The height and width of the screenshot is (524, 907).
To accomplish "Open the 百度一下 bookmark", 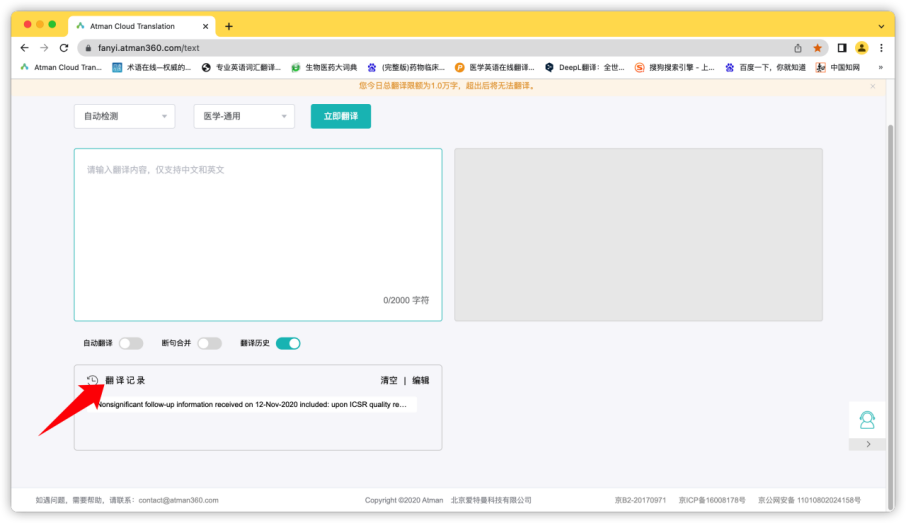I will point(765,67).
